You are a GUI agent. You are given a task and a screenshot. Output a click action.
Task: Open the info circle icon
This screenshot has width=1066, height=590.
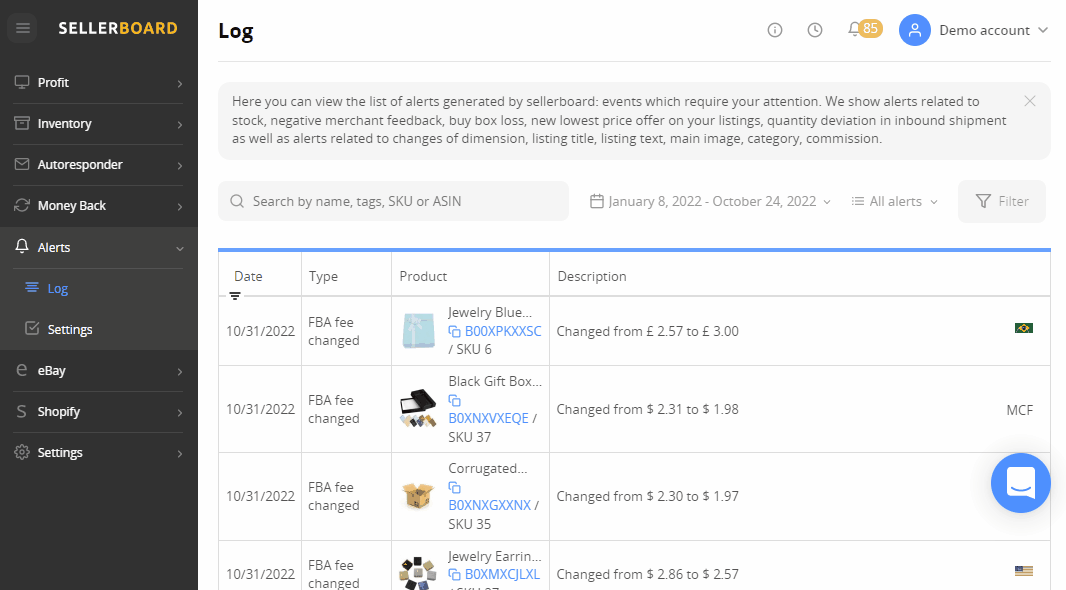775,30
